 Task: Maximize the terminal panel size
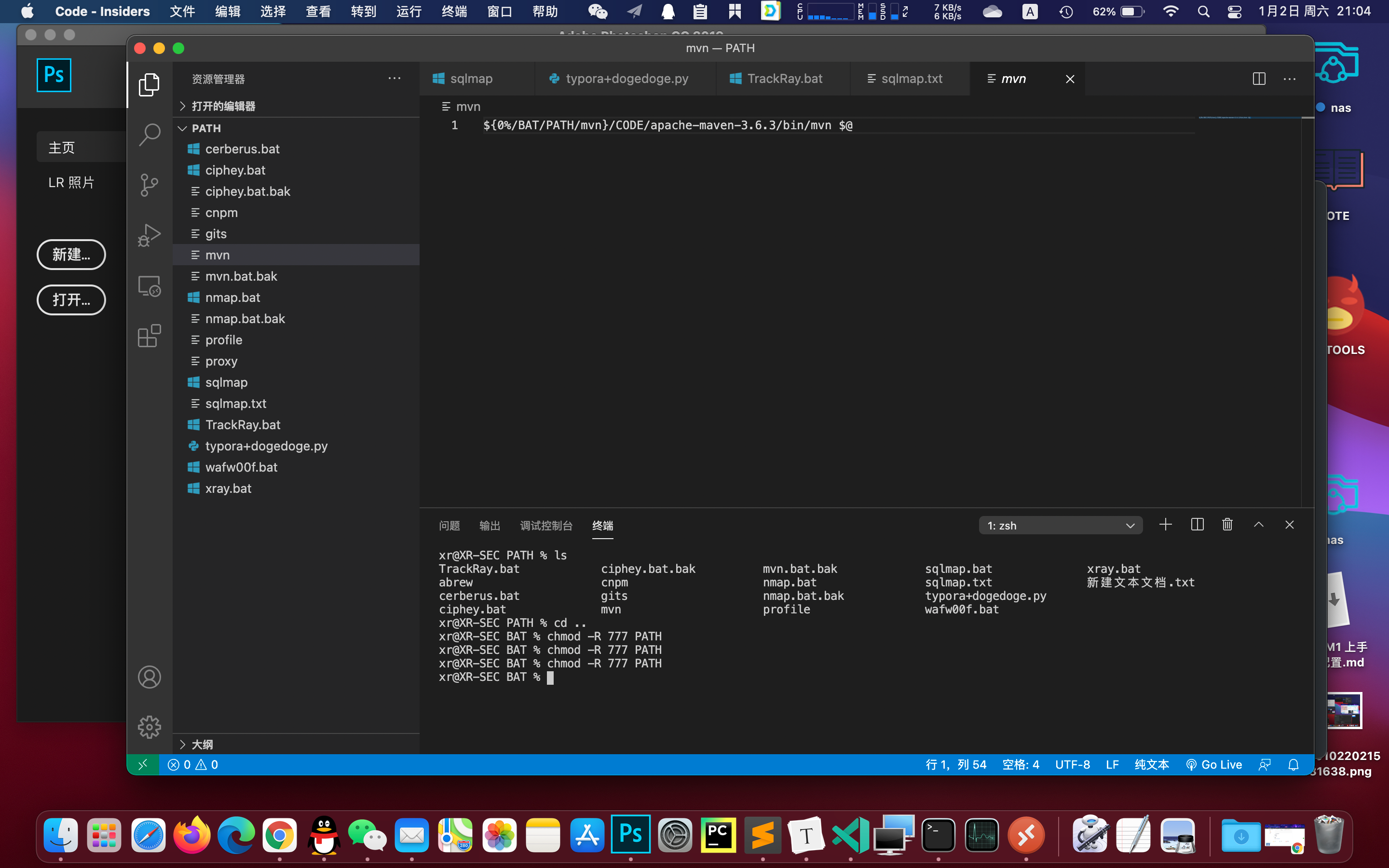tap(1259, 525)
